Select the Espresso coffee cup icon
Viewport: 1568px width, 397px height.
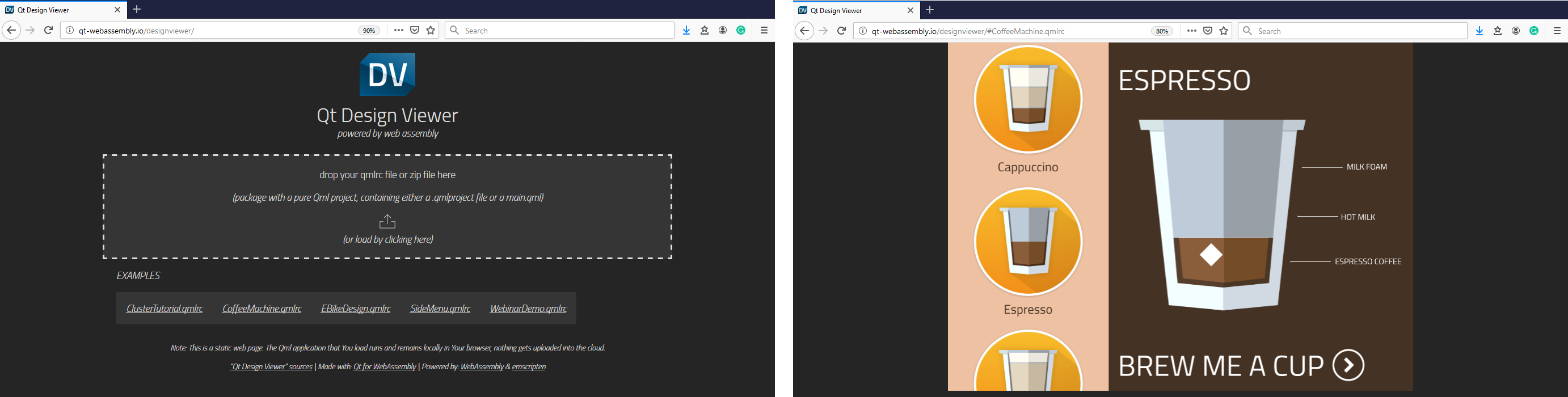(1027, 242)
